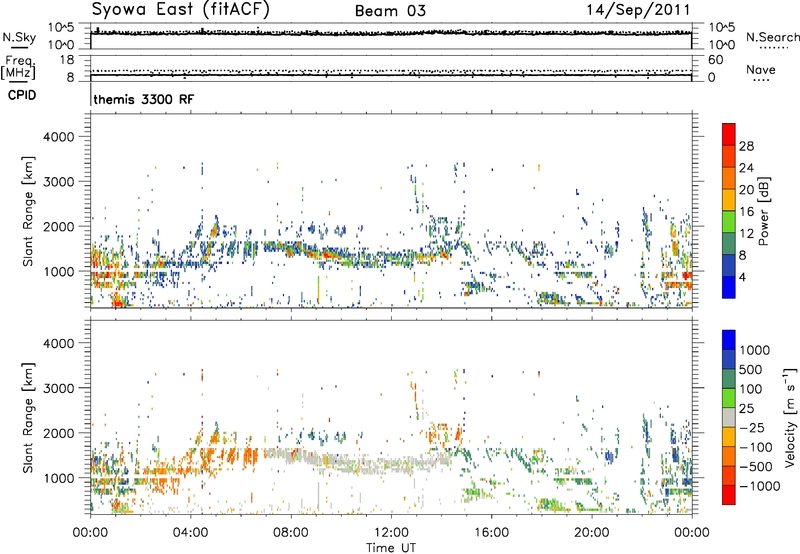
Task: Select the "Nave" legend label
Action: 761,69
